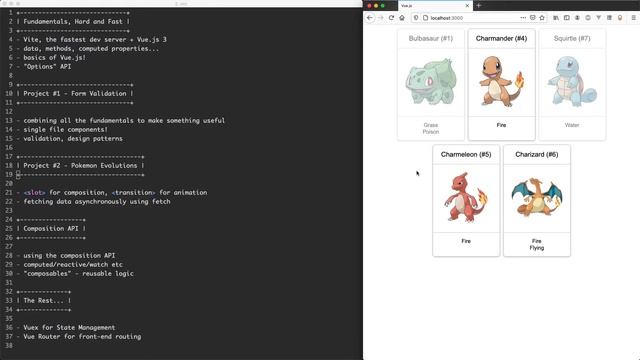Open the browser home page
Screen dimensions: 640x360
402,18
